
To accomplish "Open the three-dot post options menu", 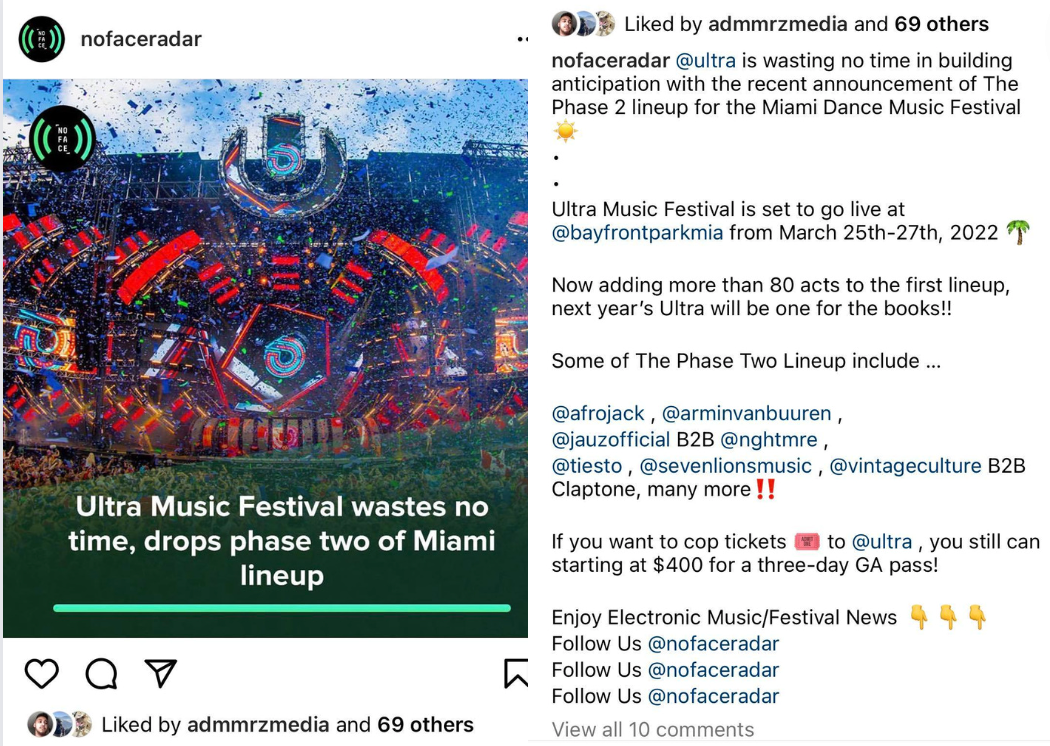I will tap(523, 40).
